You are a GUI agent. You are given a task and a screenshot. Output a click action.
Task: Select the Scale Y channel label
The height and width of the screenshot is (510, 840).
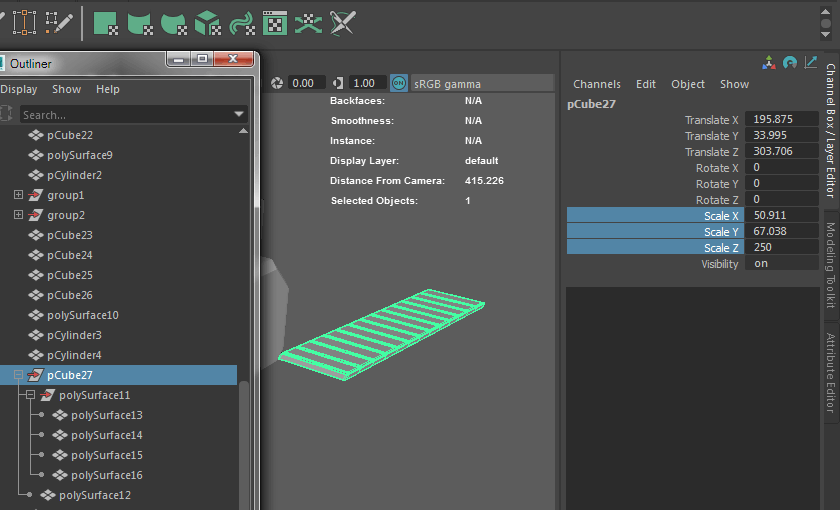[x=721, y=232]
